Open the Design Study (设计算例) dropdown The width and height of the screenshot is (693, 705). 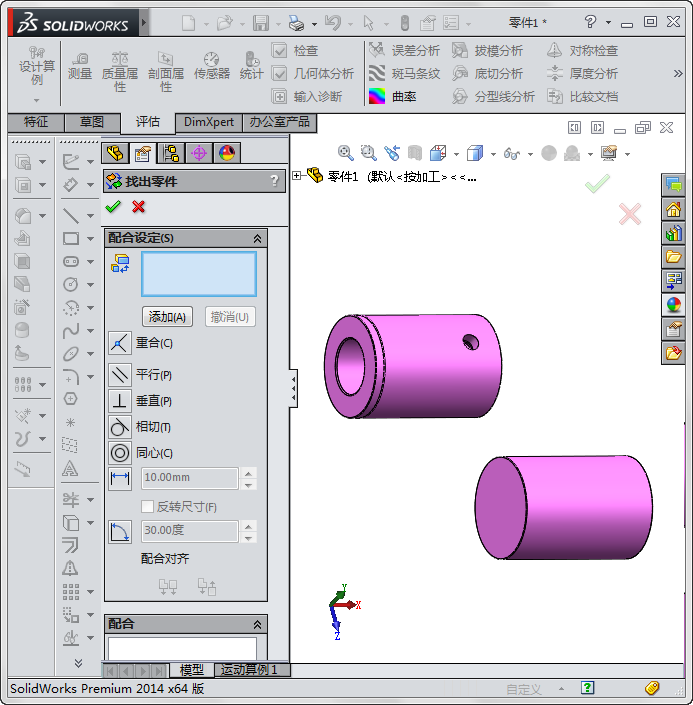coord(37,100)
